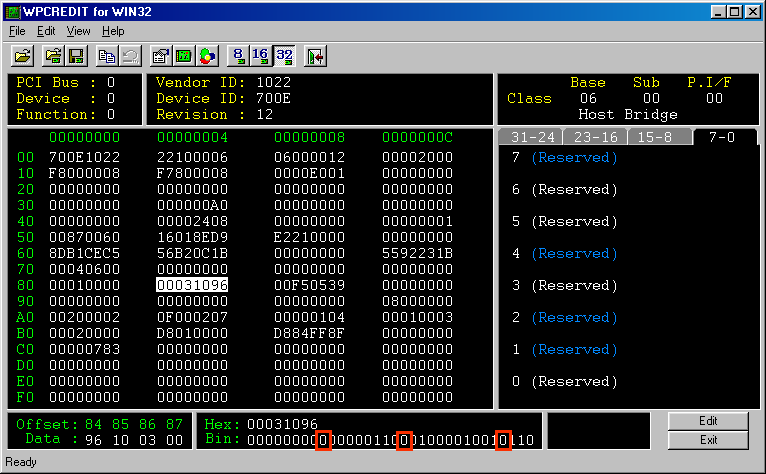
Task: Open the Edit menu
Action: coord(46,31)
